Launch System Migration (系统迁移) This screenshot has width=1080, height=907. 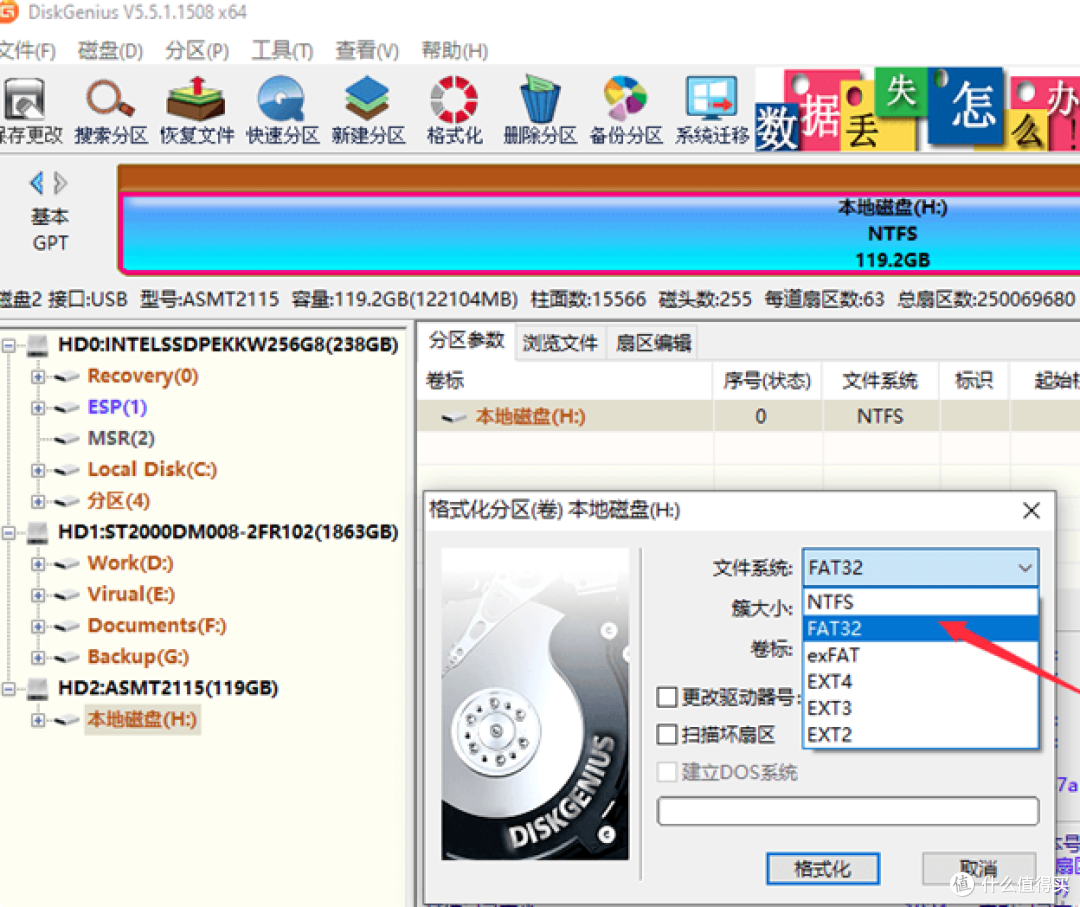pyautogui.click(x=712, y=110)
